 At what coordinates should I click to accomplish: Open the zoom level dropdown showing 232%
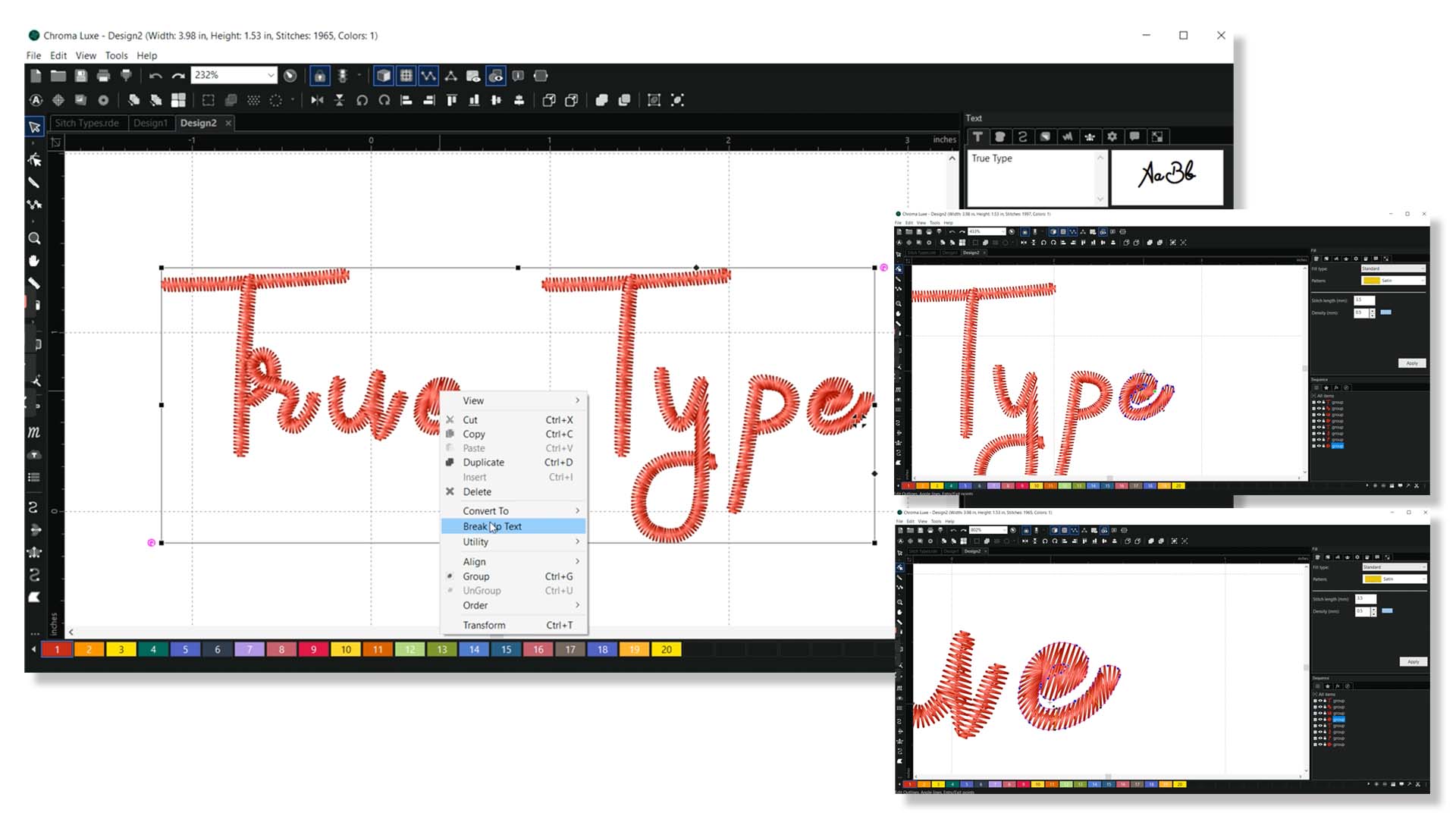(270, 75)
